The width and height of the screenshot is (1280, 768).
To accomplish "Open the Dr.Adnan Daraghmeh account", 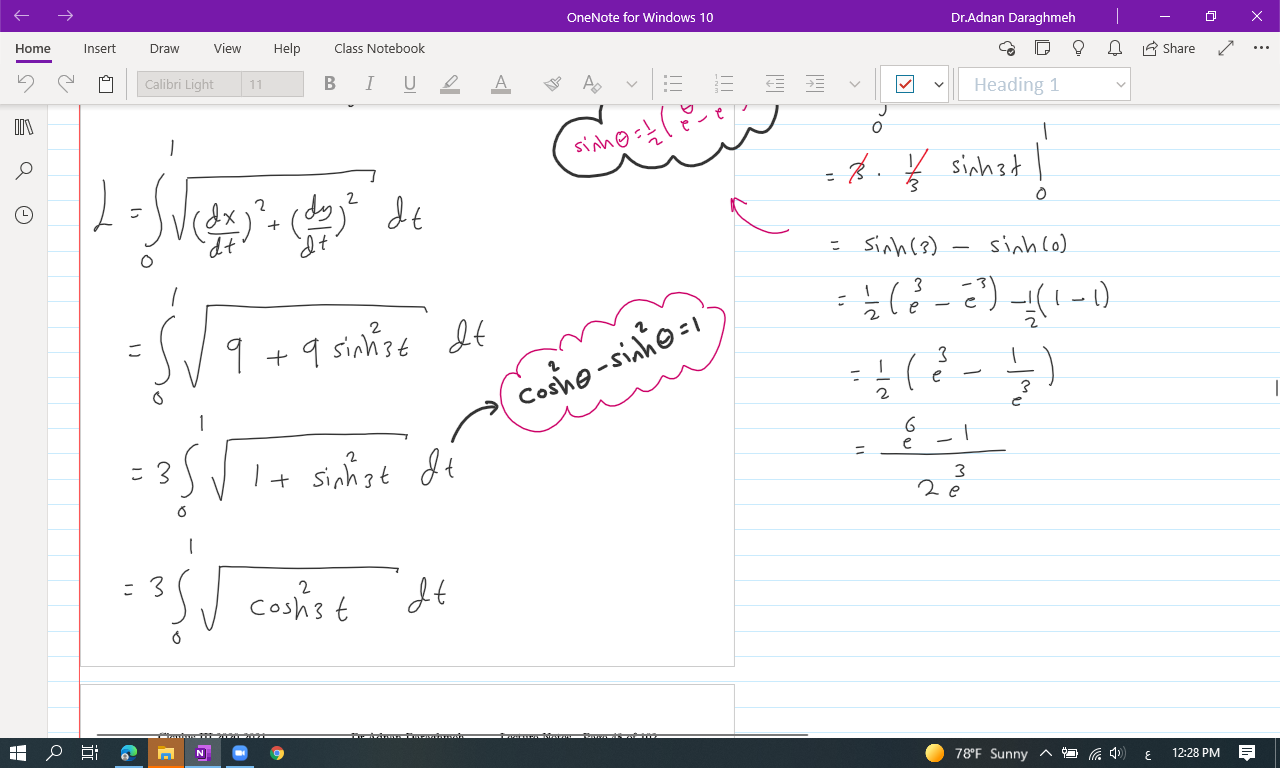I will (x=1014, y=17).
